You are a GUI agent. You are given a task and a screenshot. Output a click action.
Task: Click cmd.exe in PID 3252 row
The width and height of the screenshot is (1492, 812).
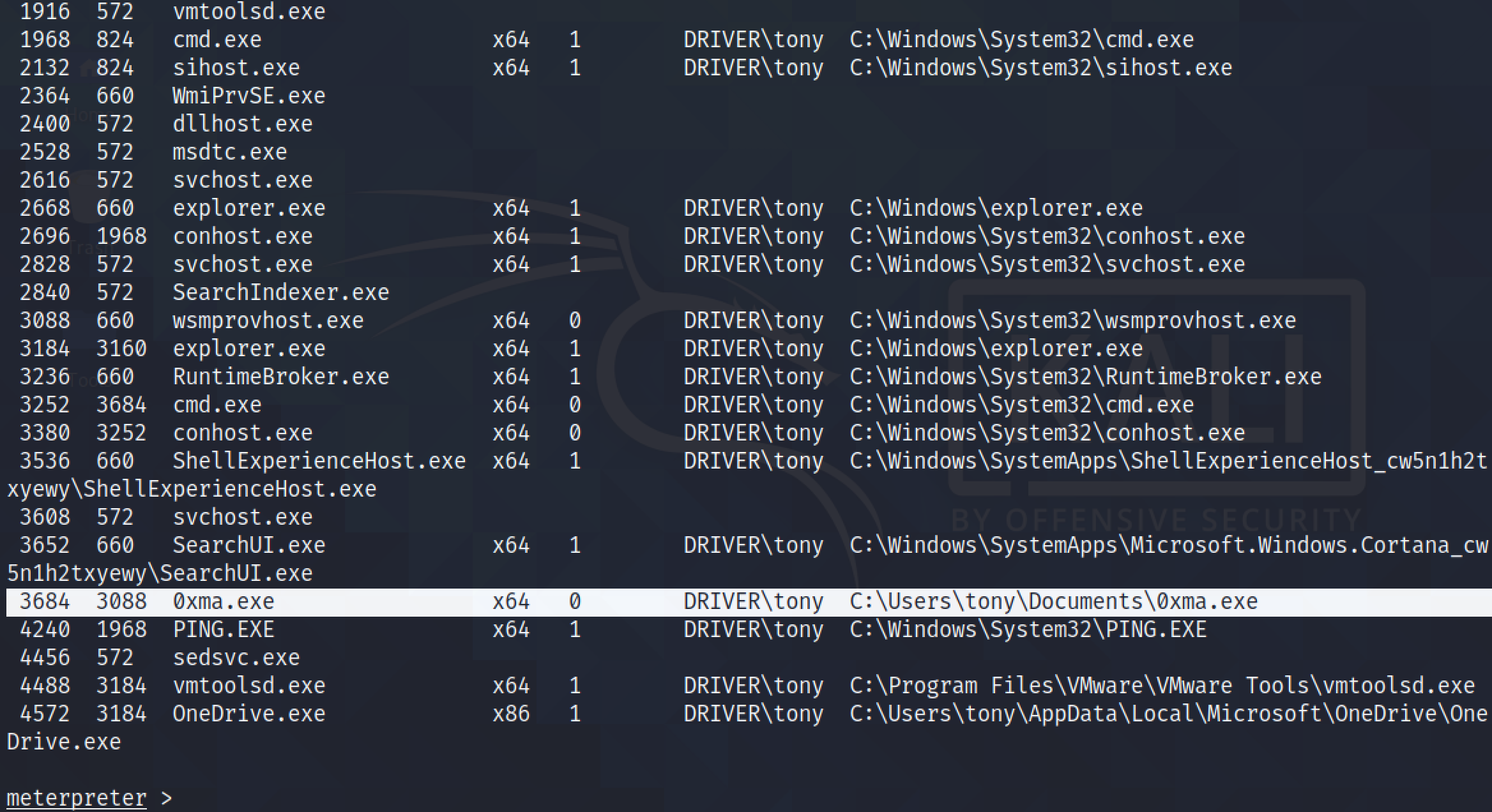point(217,405)
